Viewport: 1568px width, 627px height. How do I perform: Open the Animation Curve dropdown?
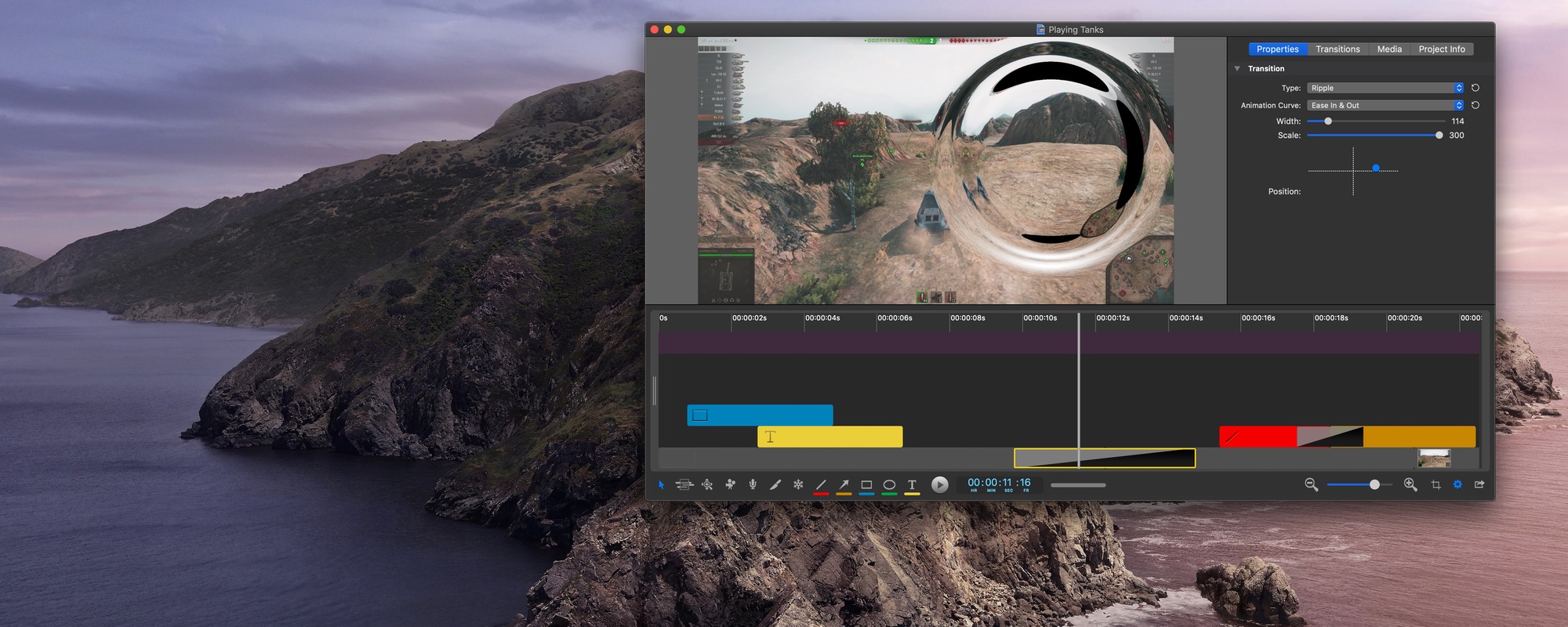coord(1385,105)
